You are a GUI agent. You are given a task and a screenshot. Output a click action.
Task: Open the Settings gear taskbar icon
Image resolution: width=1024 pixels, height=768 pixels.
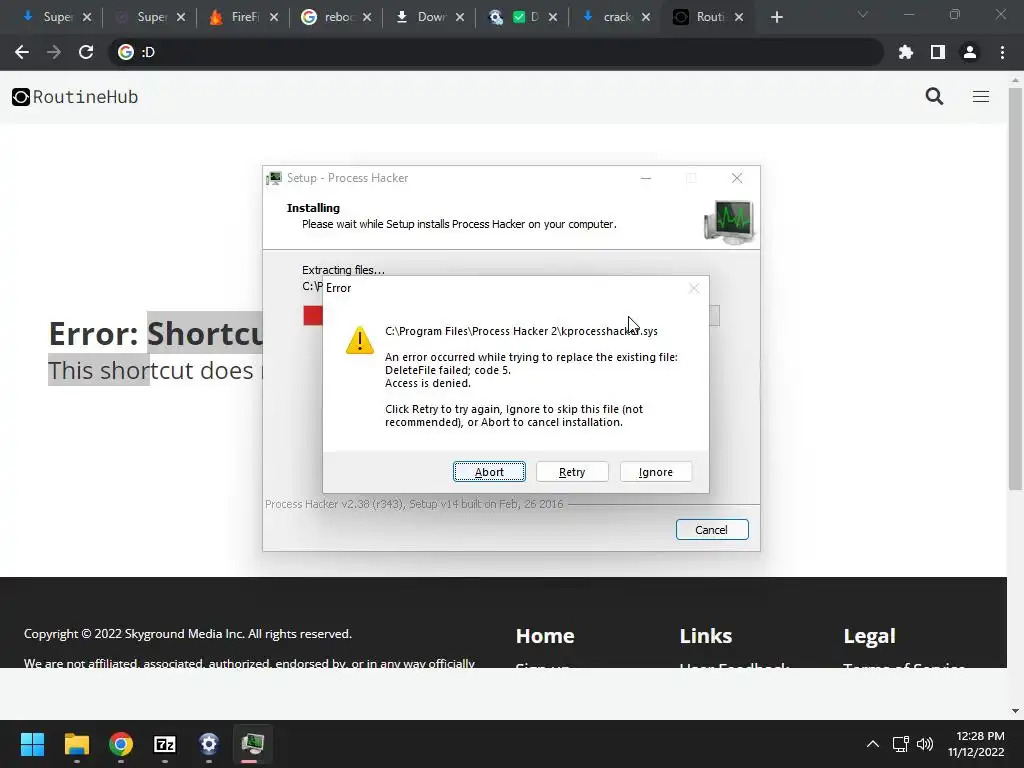pos(208,744)
